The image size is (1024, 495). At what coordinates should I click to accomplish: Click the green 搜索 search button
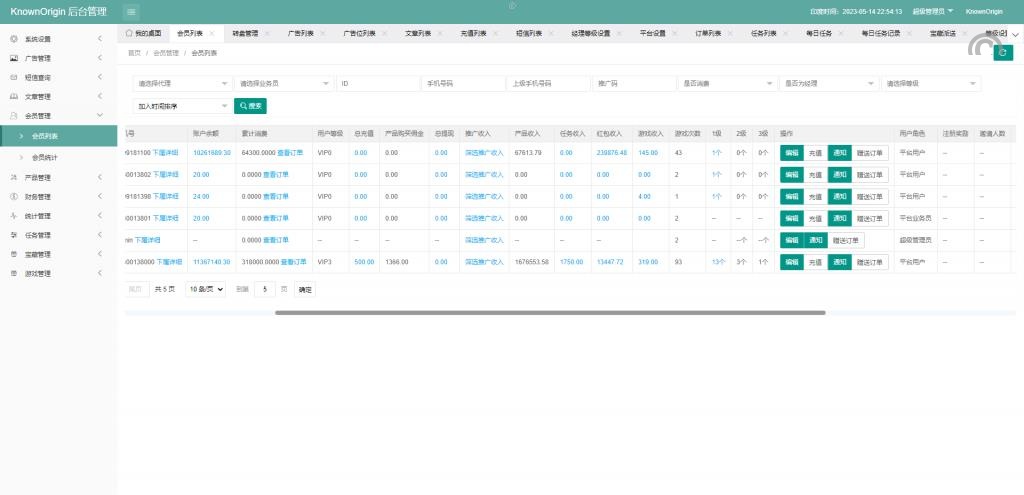(250, 105)
